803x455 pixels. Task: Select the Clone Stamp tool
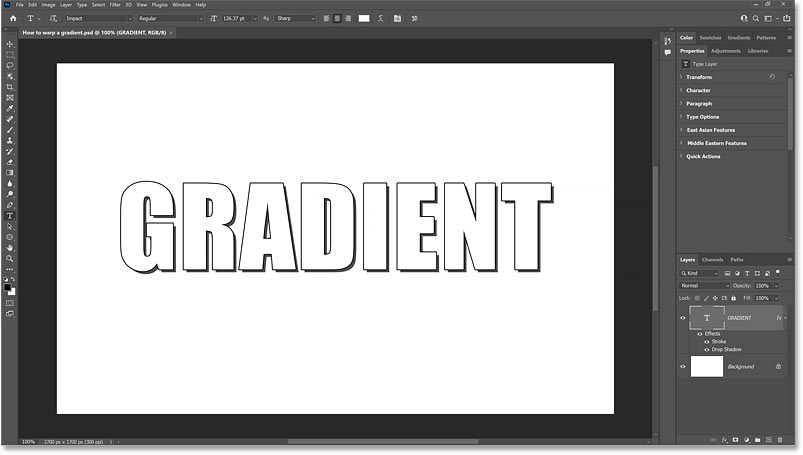click(10, 141)
